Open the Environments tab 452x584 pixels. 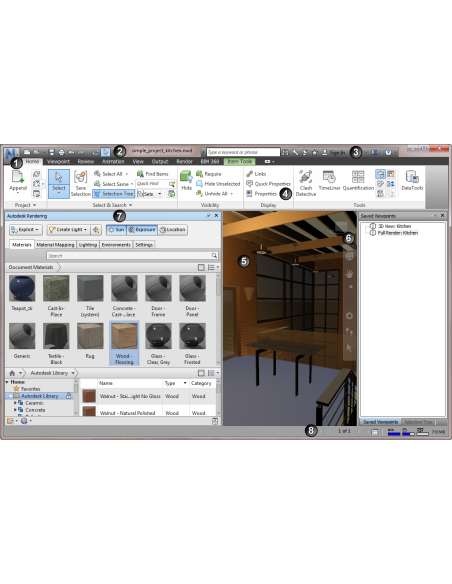coord(116,245)
